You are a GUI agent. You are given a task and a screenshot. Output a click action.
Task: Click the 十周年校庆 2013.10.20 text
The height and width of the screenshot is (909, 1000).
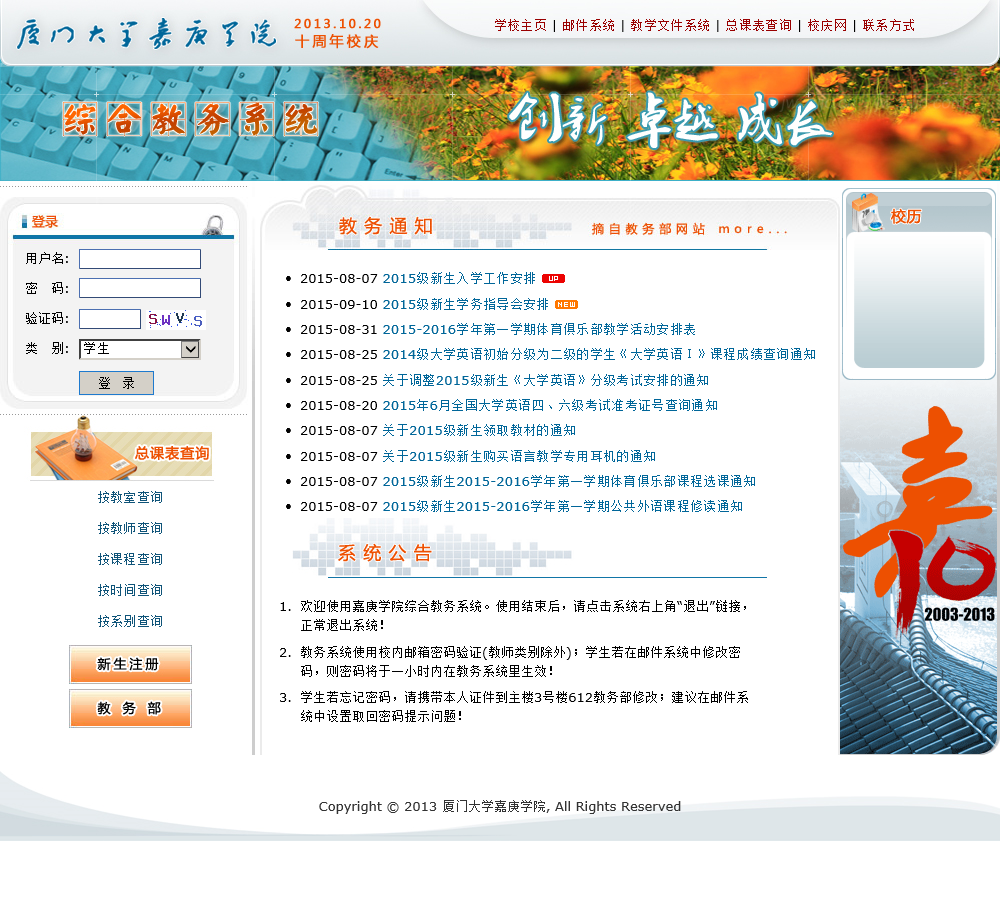[337, 33]
